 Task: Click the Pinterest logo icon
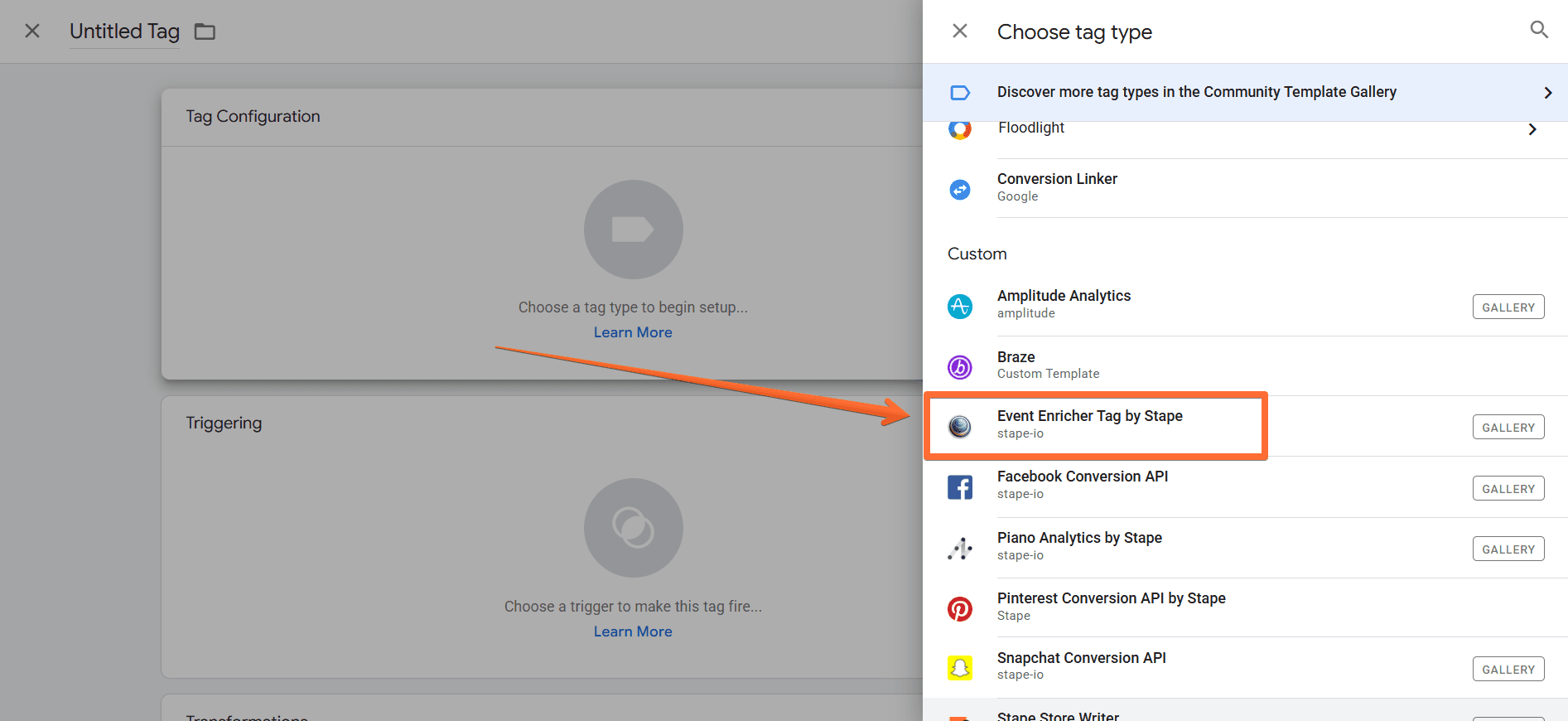click(960, 609)
